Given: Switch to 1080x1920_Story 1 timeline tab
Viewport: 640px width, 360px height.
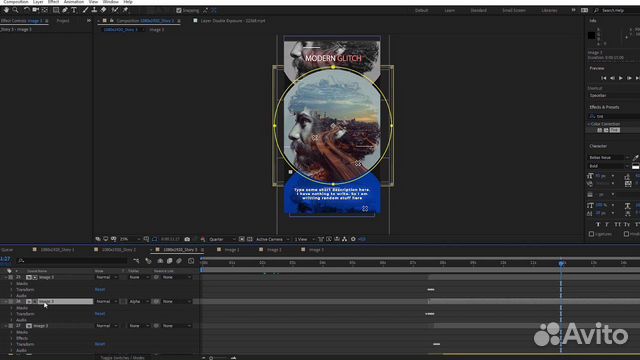Looking at the screenshot, I should 57,250.
